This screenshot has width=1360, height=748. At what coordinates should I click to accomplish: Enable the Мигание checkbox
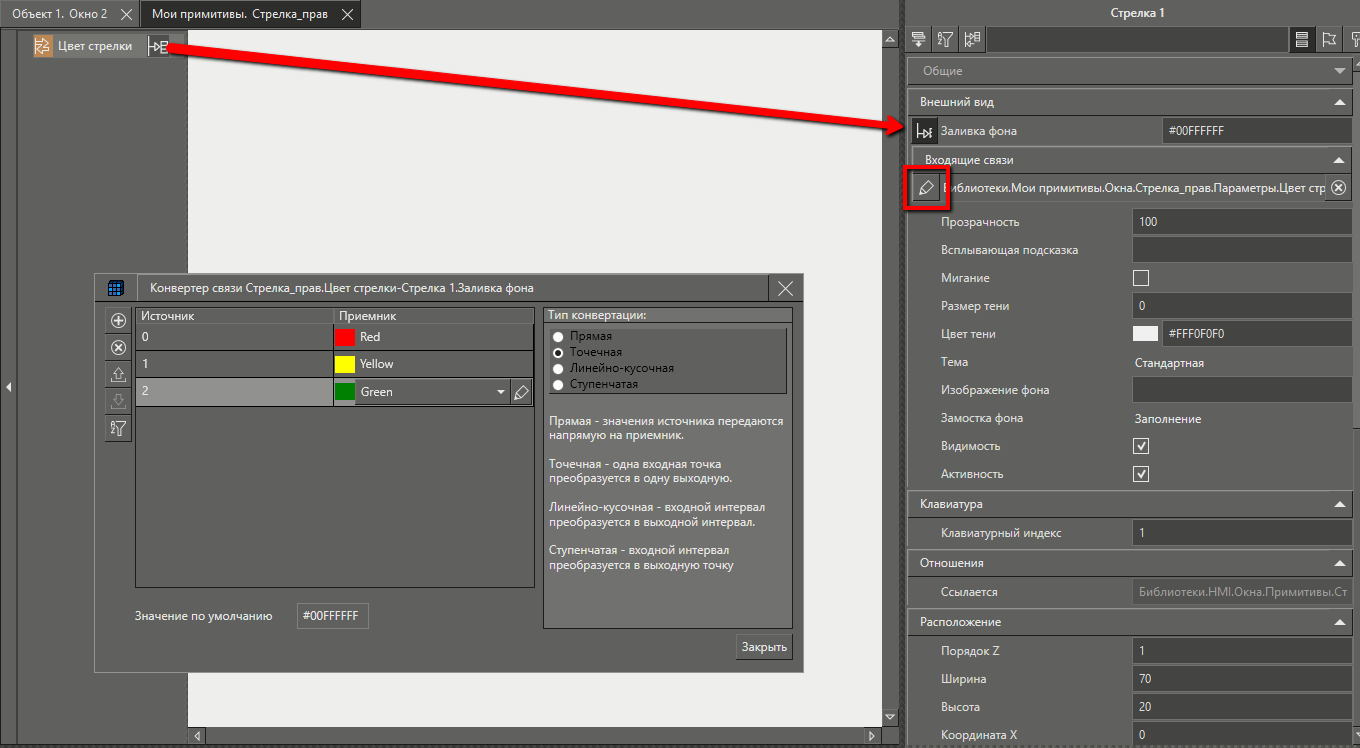(x=1141, y=278)
